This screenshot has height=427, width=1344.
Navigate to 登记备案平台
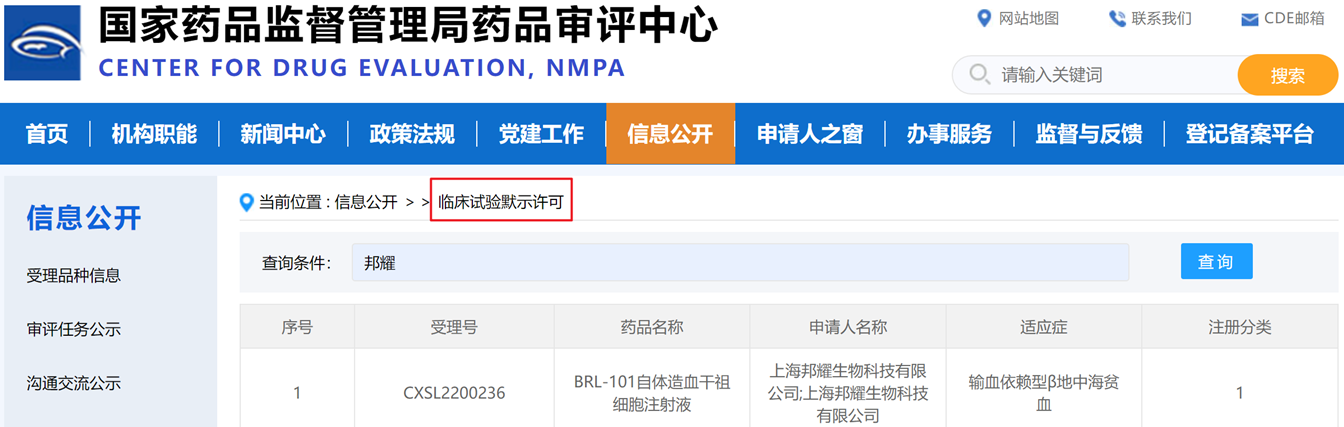coord(1249,134)
